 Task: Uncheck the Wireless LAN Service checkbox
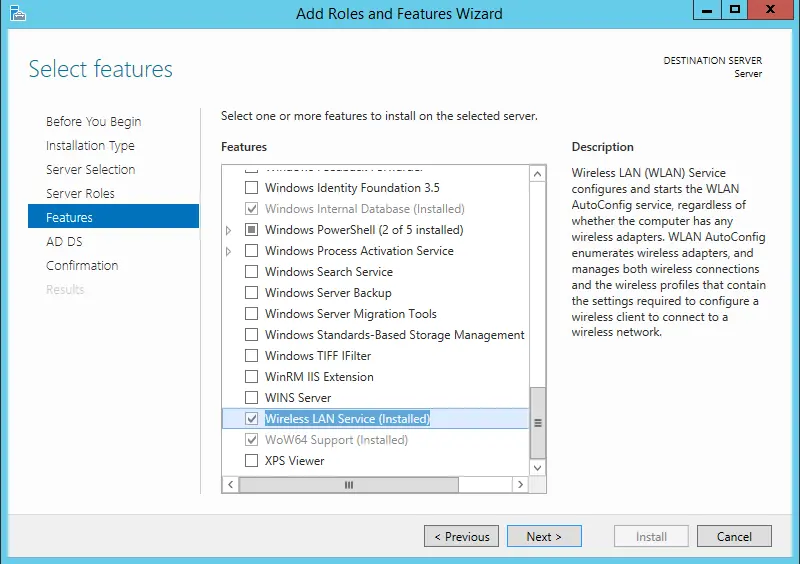click(x=252, y=419)
